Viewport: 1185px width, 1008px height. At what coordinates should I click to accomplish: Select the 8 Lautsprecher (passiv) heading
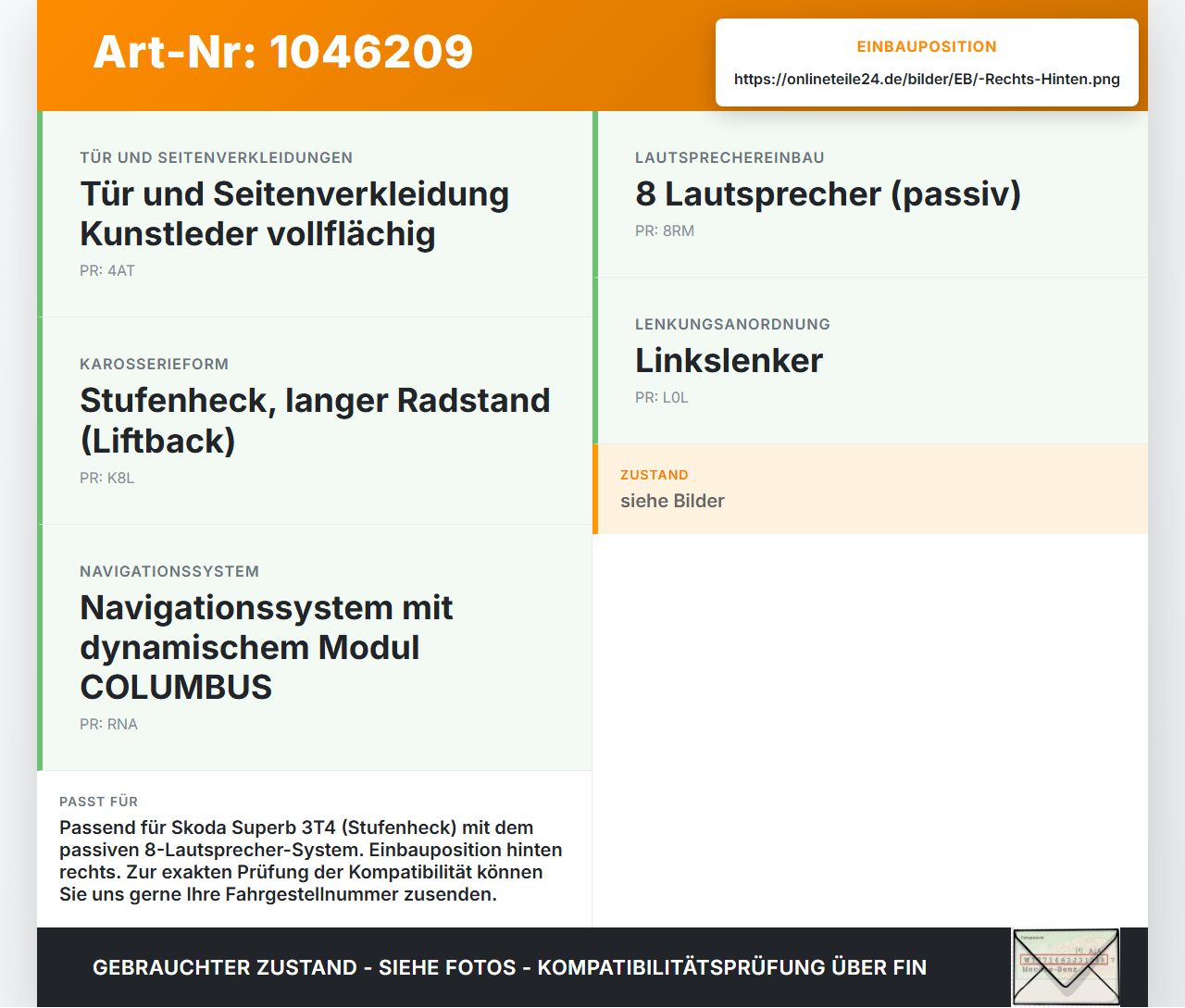tap(828, 193)
